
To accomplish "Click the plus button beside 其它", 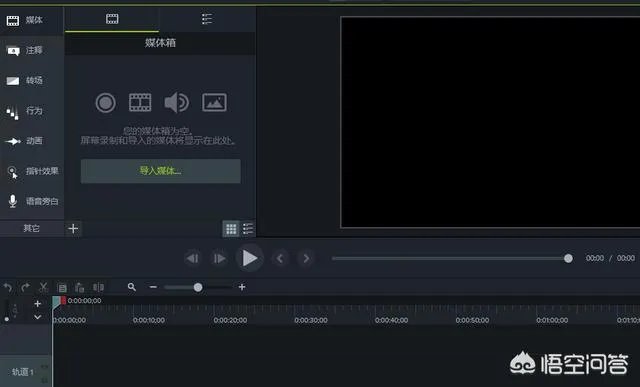I will coord(73,229).
